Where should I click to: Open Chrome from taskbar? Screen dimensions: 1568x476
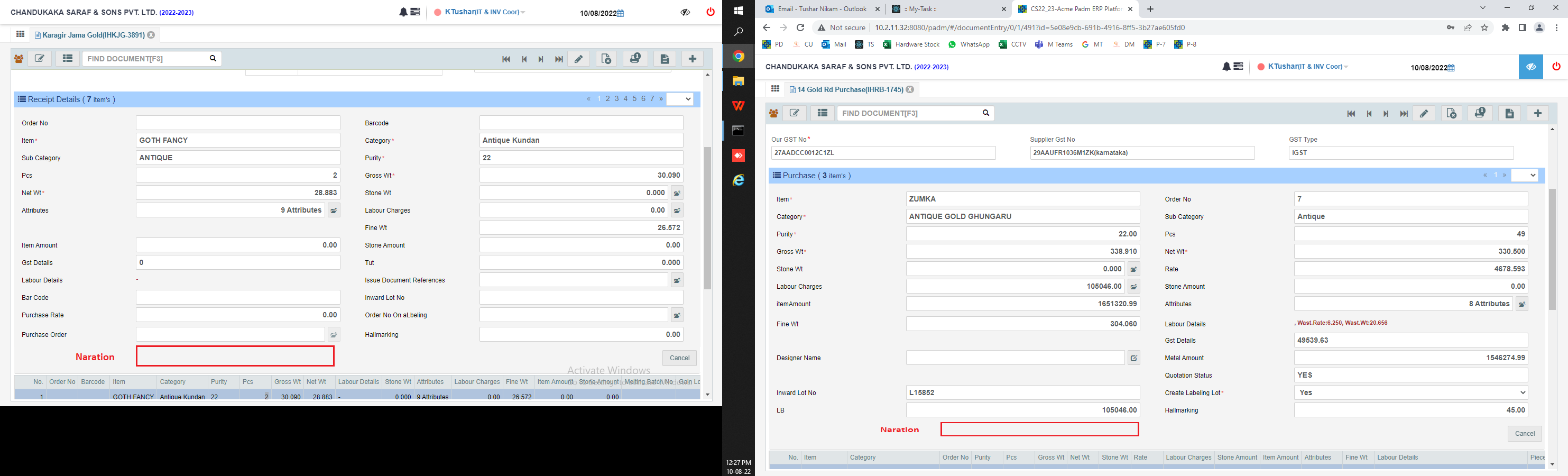pyautogui.click(x=739, y=57)
